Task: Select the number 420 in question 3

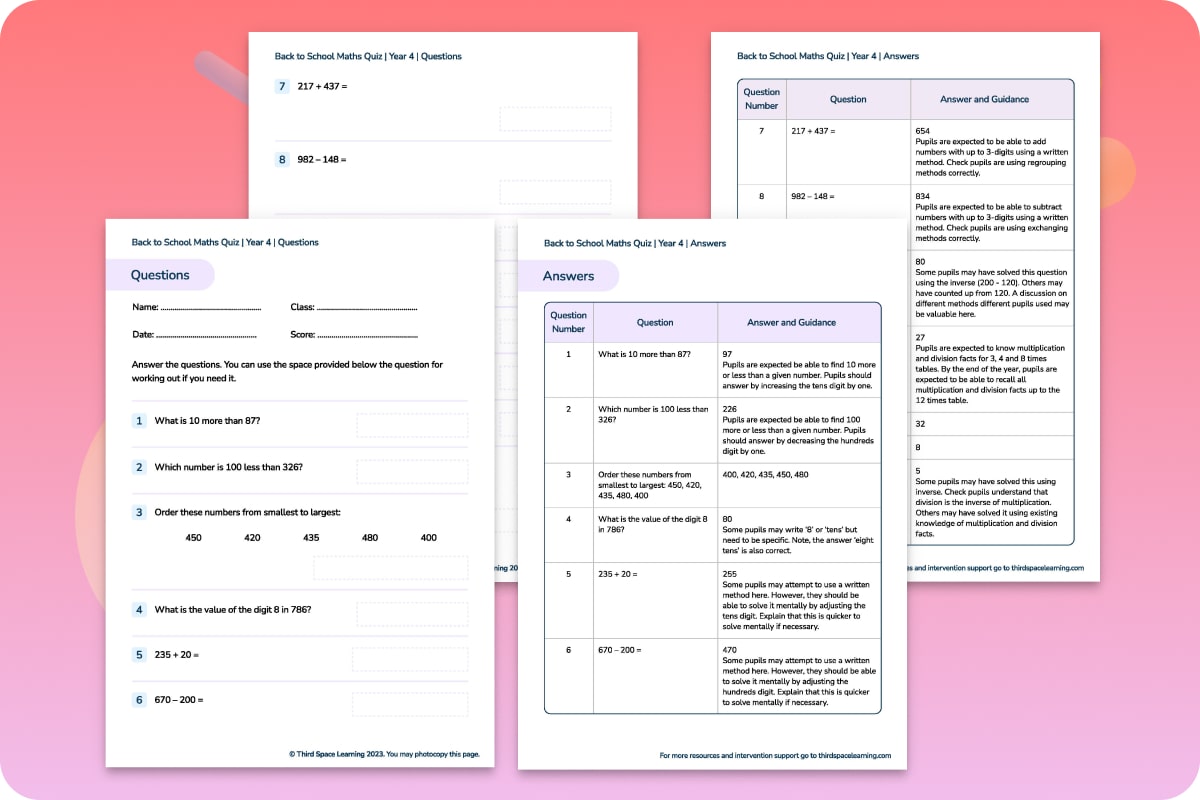Action: click(x=251, y=537)
